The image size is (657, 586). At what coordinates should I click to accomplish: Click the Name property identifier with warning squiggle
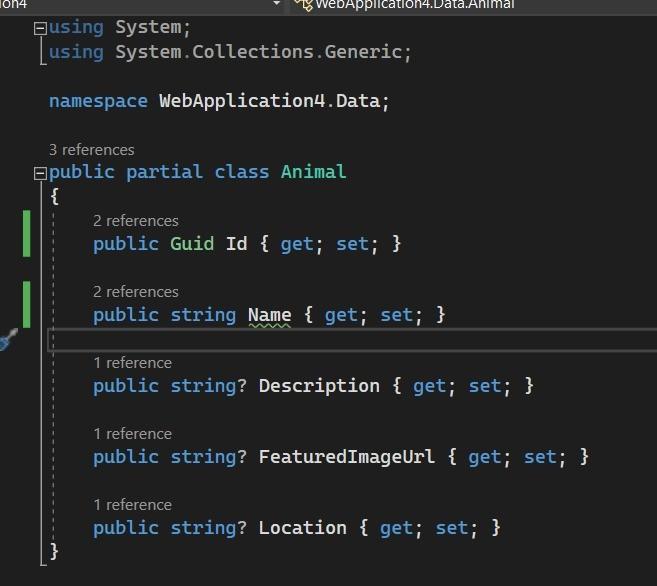(269, 315)
